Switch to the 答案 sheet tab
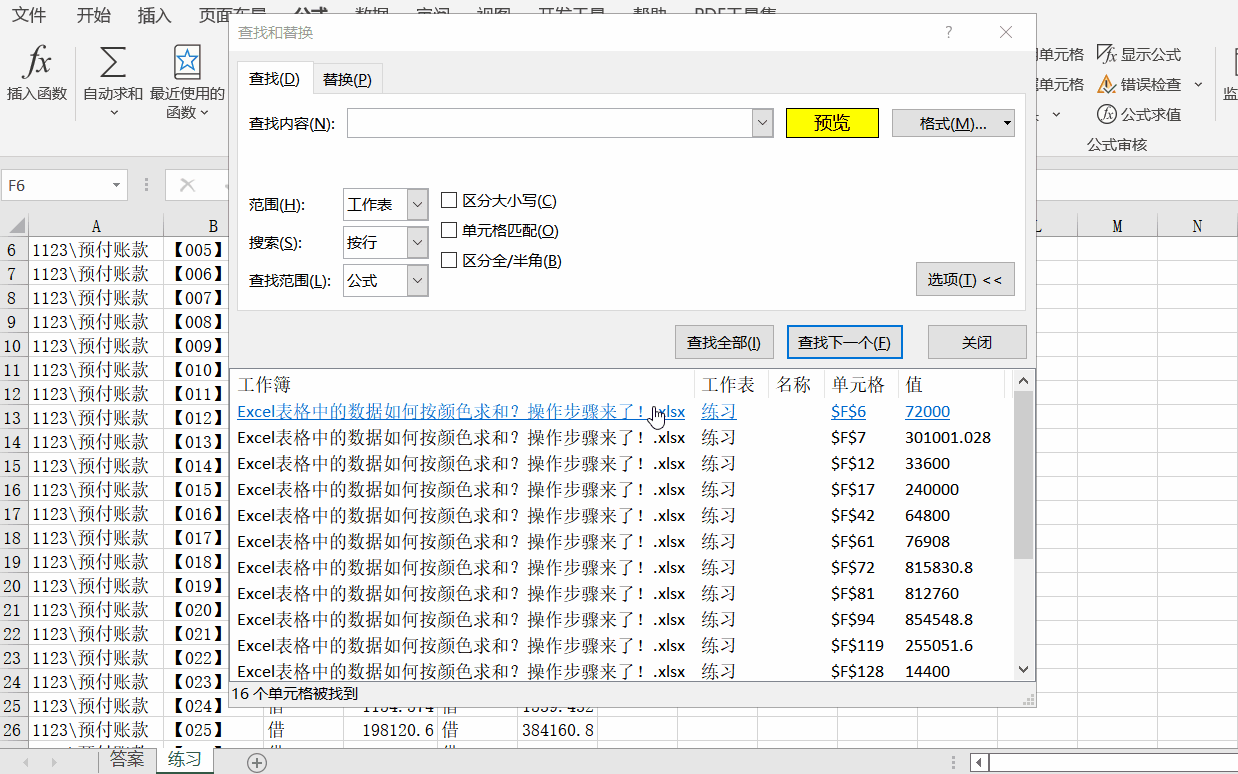The image size is (1238, 774). (x=125, y=759)
